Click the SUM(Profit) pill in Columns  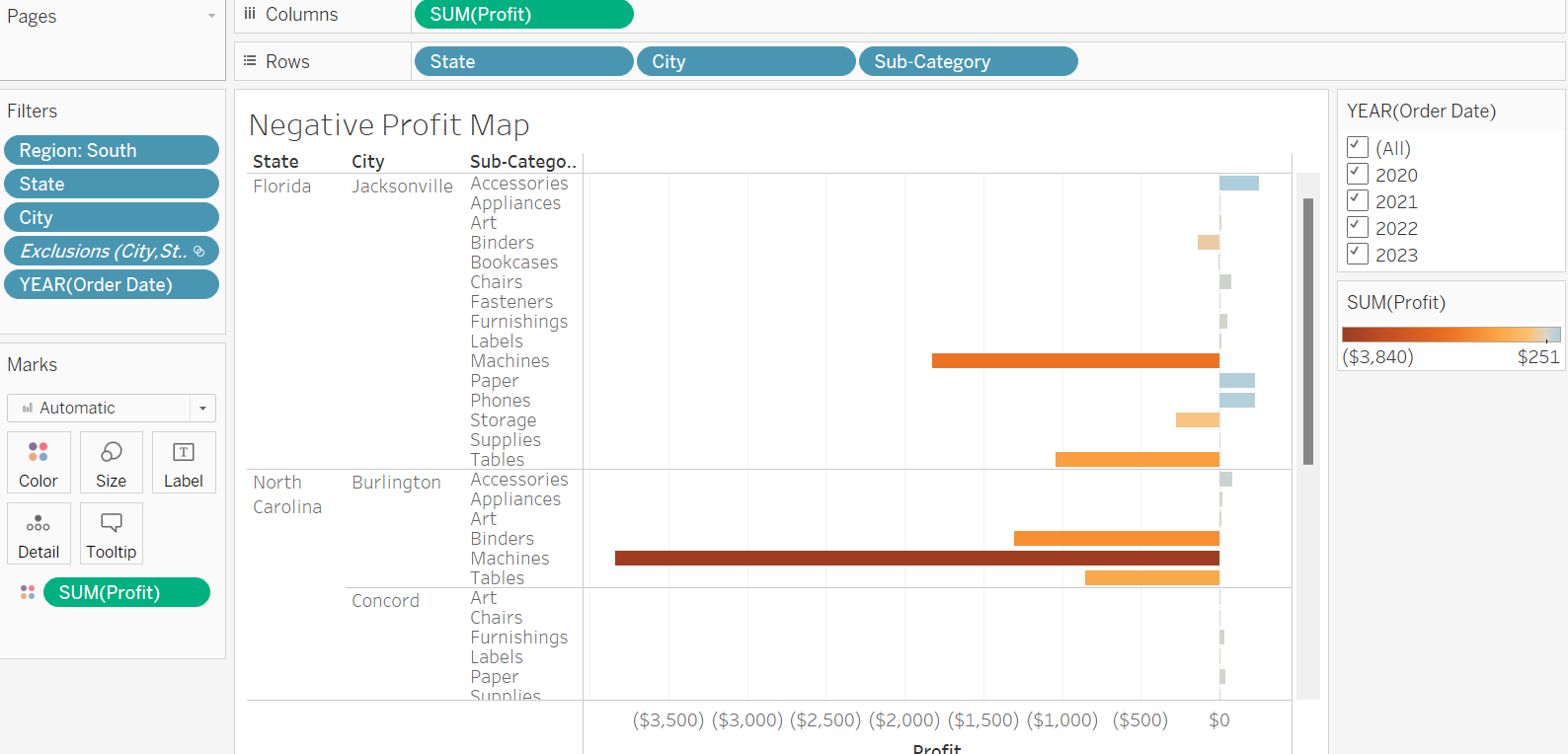pyautogui.click(x=523, y=15)
